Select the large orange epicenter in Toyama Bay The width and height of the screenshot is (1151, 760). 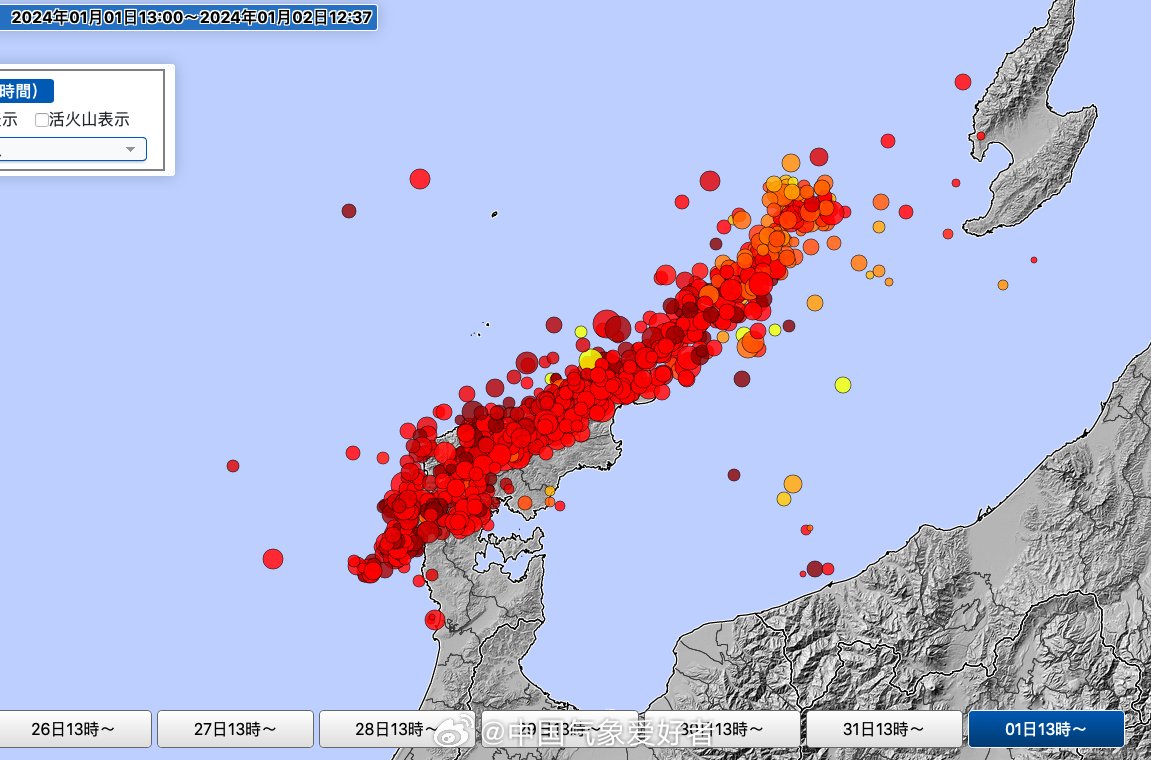click(x=793, y=484)
